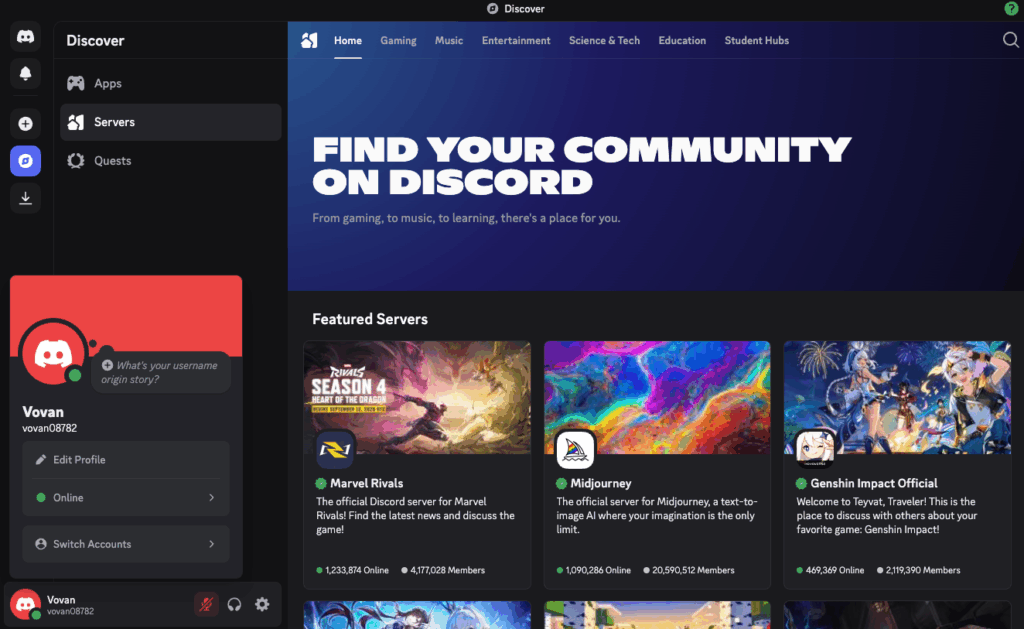Click the Midjourney sailboat server icon

(x=575, y=449)
